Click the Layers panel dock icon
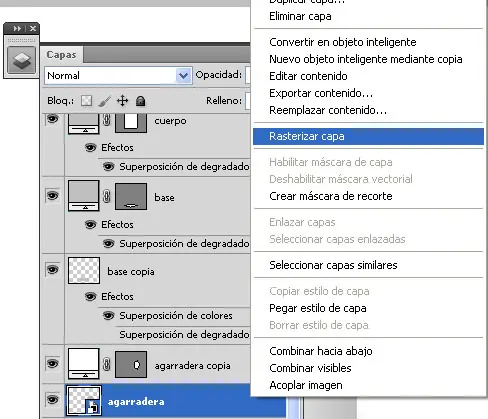The height and width of the screenshot is (419, 488). [21, 60]
